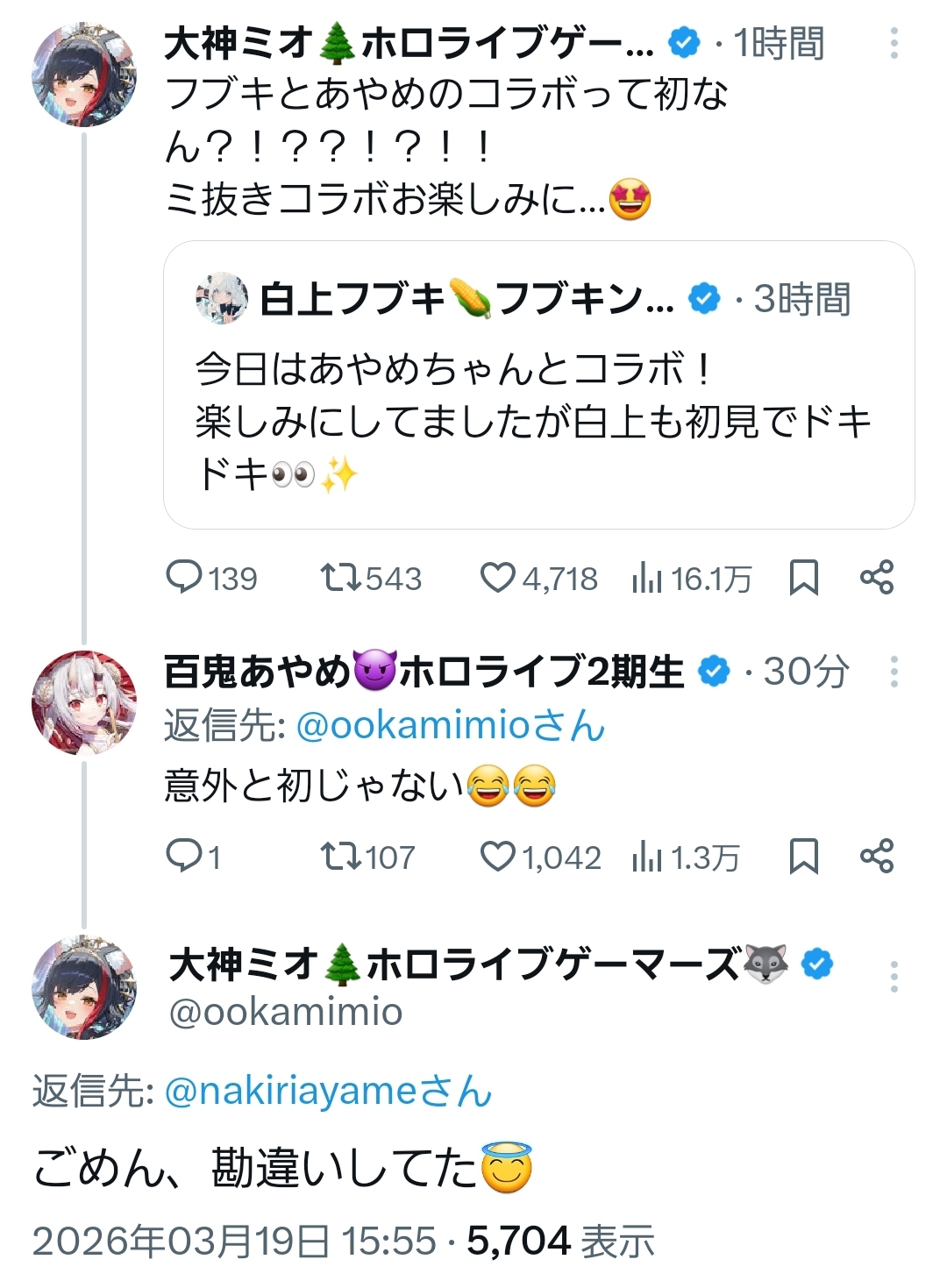The height and width of the screenshot is (1288, 947).
Task: Share Mio's first tweet
Action: point(877,578)
